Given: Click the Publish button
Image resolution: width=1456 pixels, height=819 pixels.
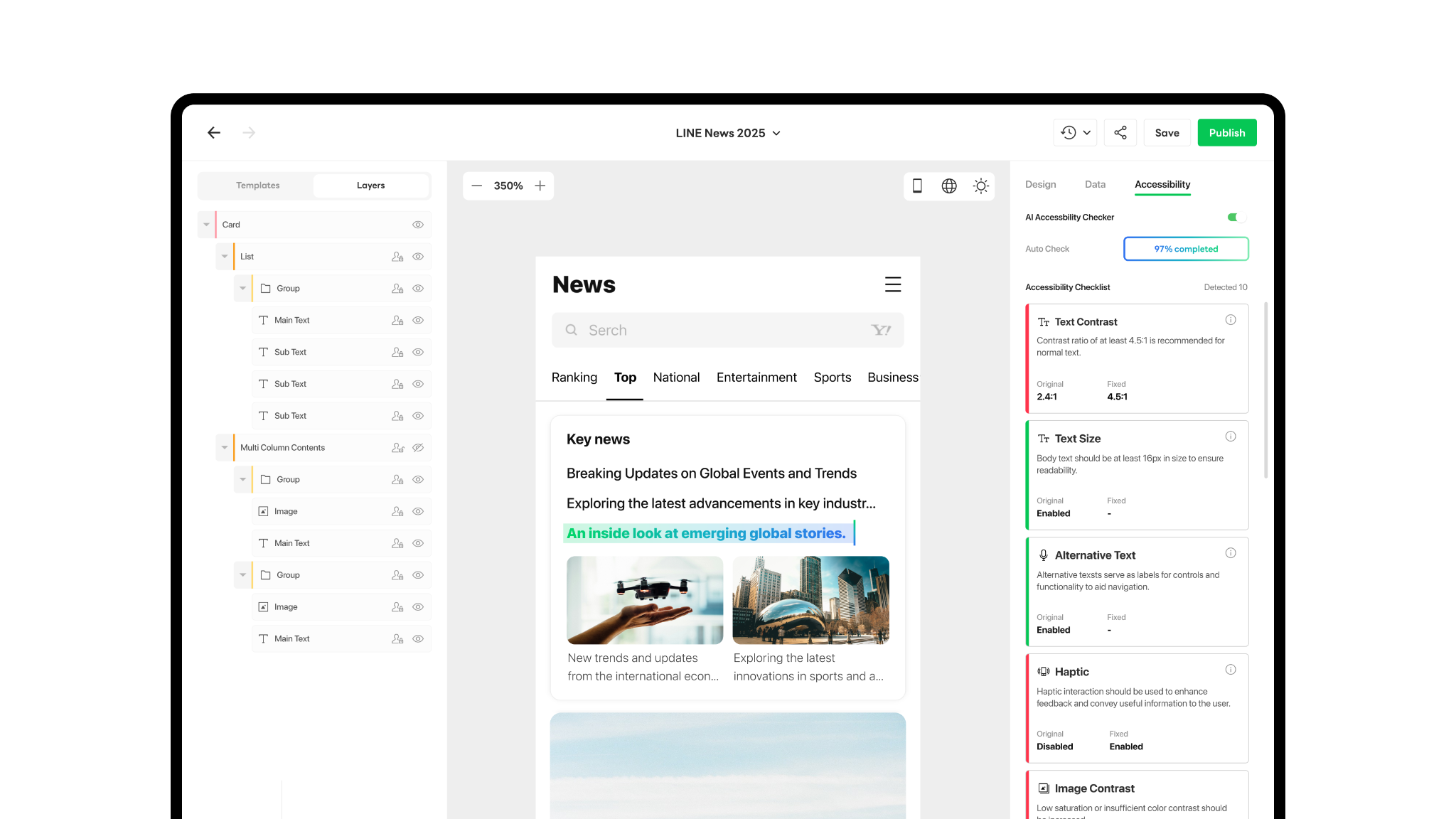Looking at the screenshot, I should click(1227, 133).
